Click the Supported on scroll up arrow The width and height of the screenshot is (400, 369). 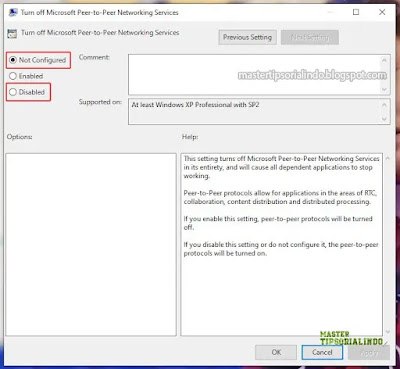[384, 105]
